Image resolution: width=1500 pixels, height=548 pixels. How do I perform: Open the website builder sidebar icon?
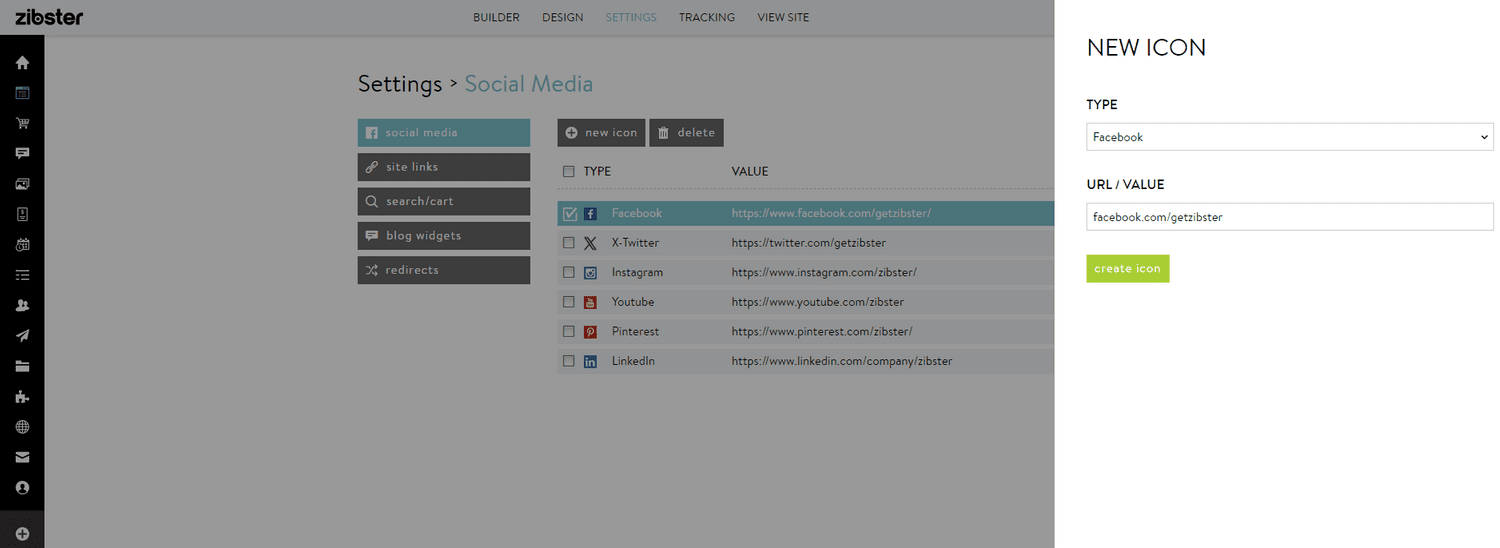22,93
